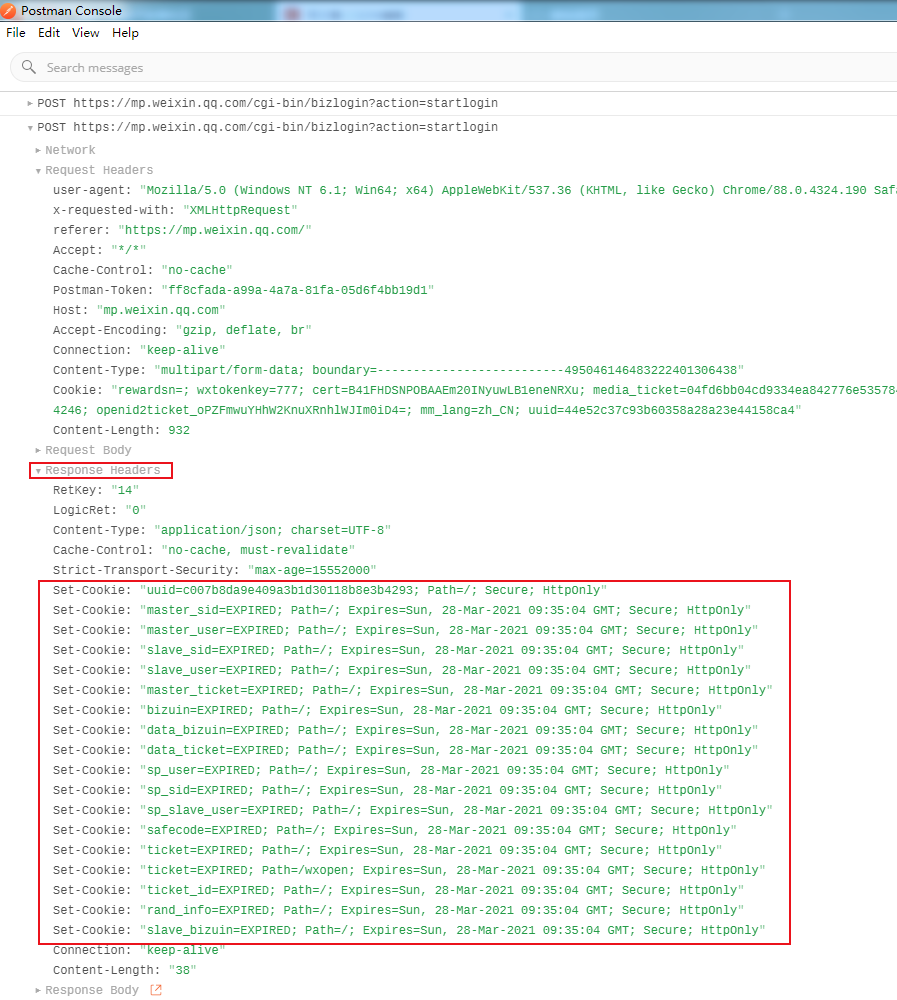The height and width of the screenshot is (1000, 897).
Task: Select the x-requested-with header value
Action: (241, 210)
